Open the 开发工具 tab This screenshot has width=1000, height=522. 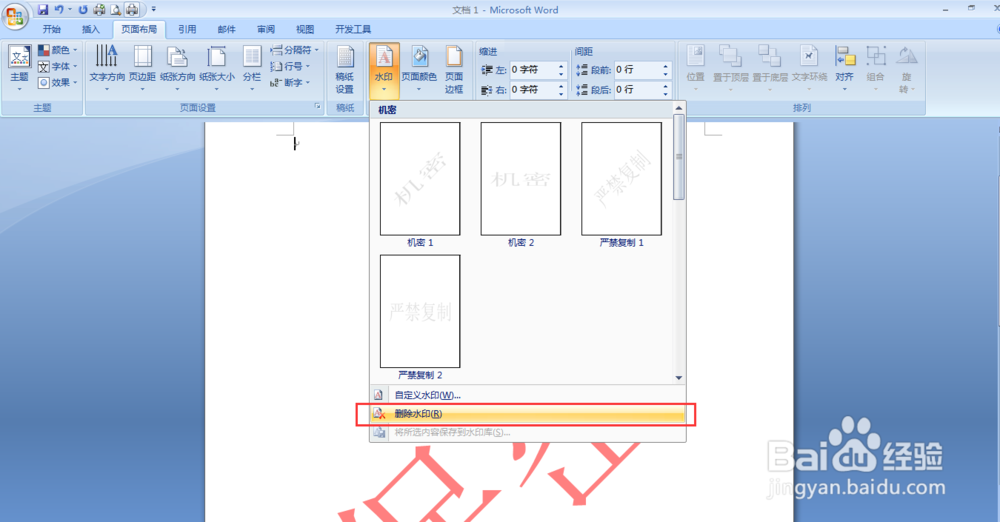coord(353,29)
